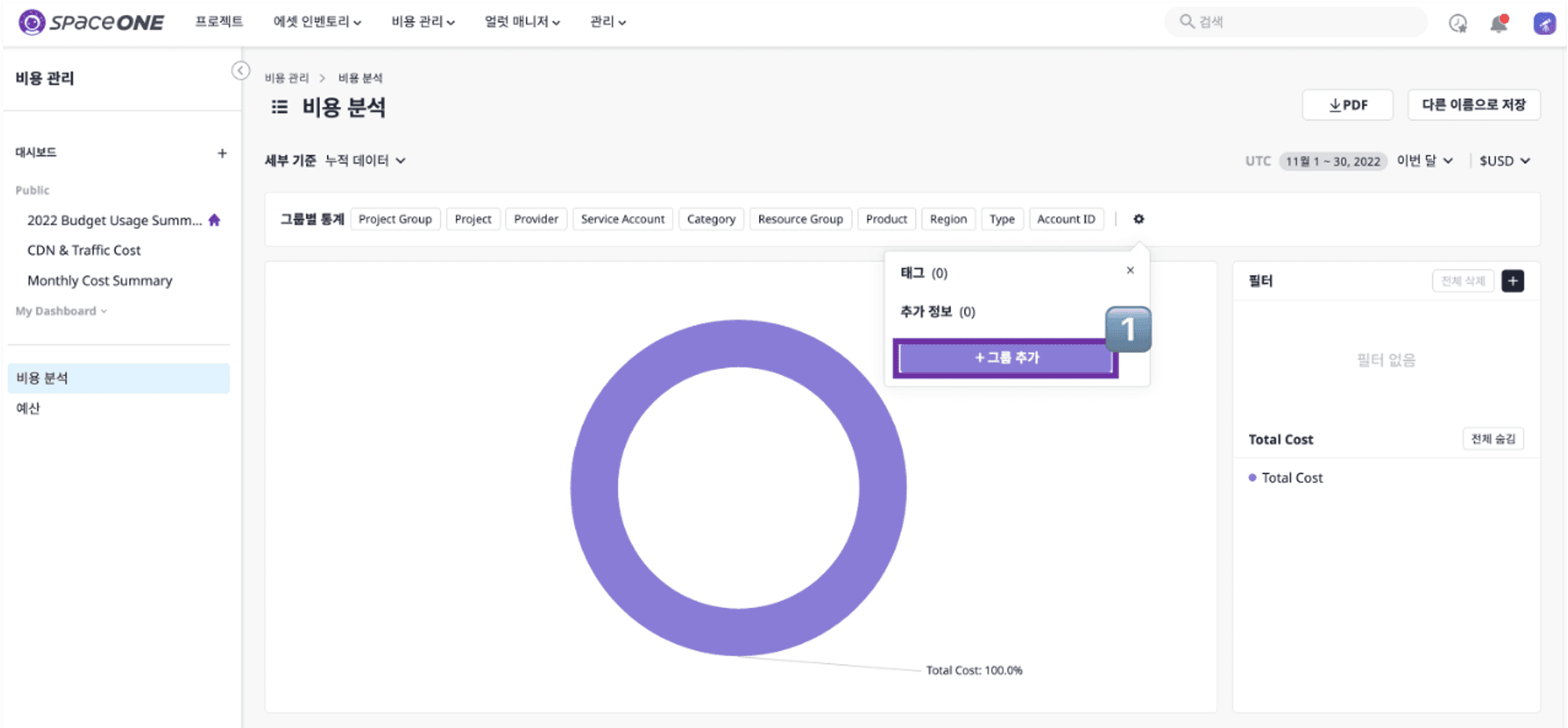Click 다른 이름으로 저장 button
1568x728 pixels.
[x=1474, y=105]
